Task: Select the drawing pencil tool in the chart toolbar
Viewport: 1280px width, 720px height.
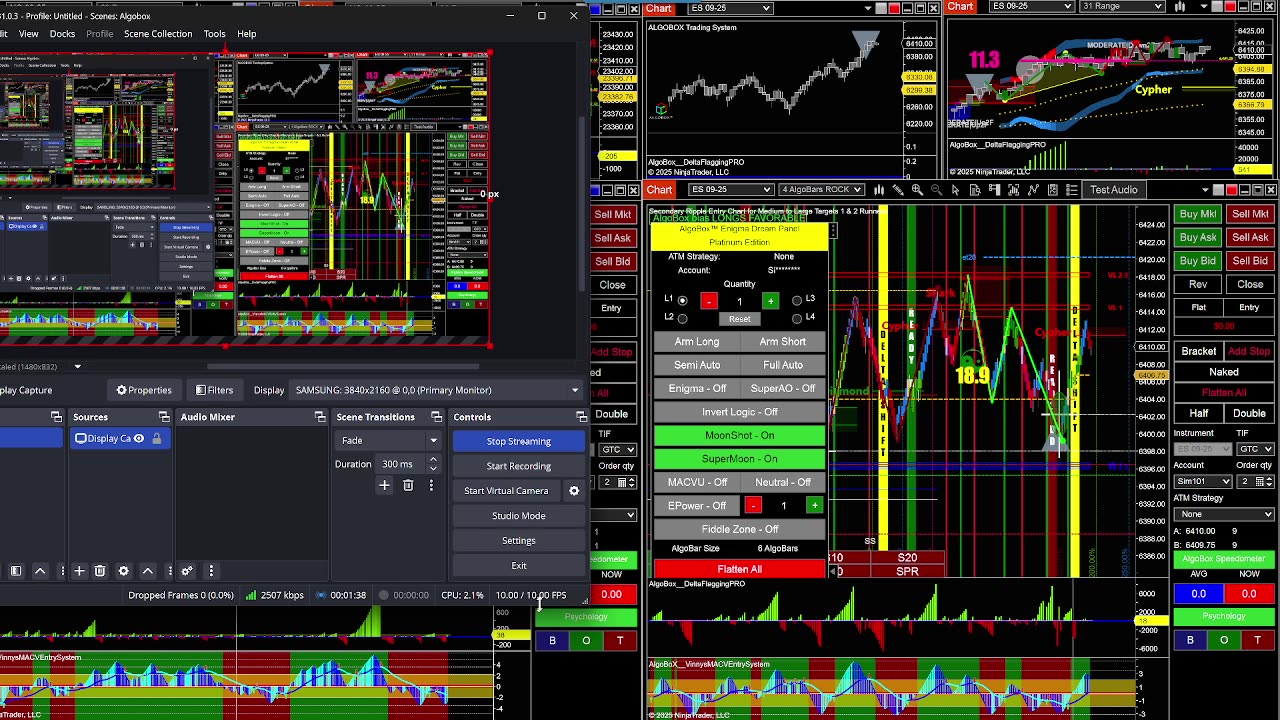Action: click(x=898, y=190)
